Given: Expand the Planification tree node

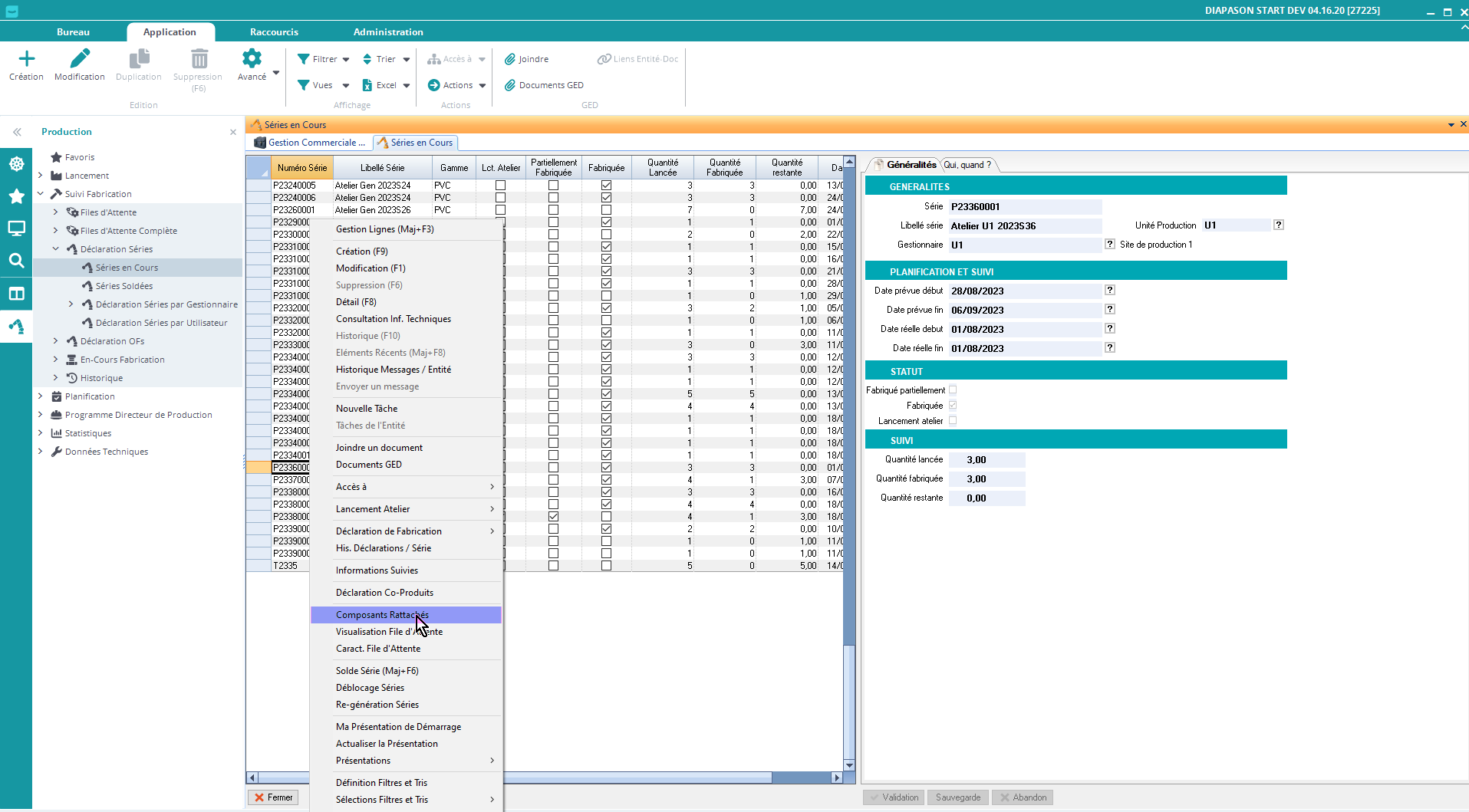Looking at the screenshot, I should point(41,396).
